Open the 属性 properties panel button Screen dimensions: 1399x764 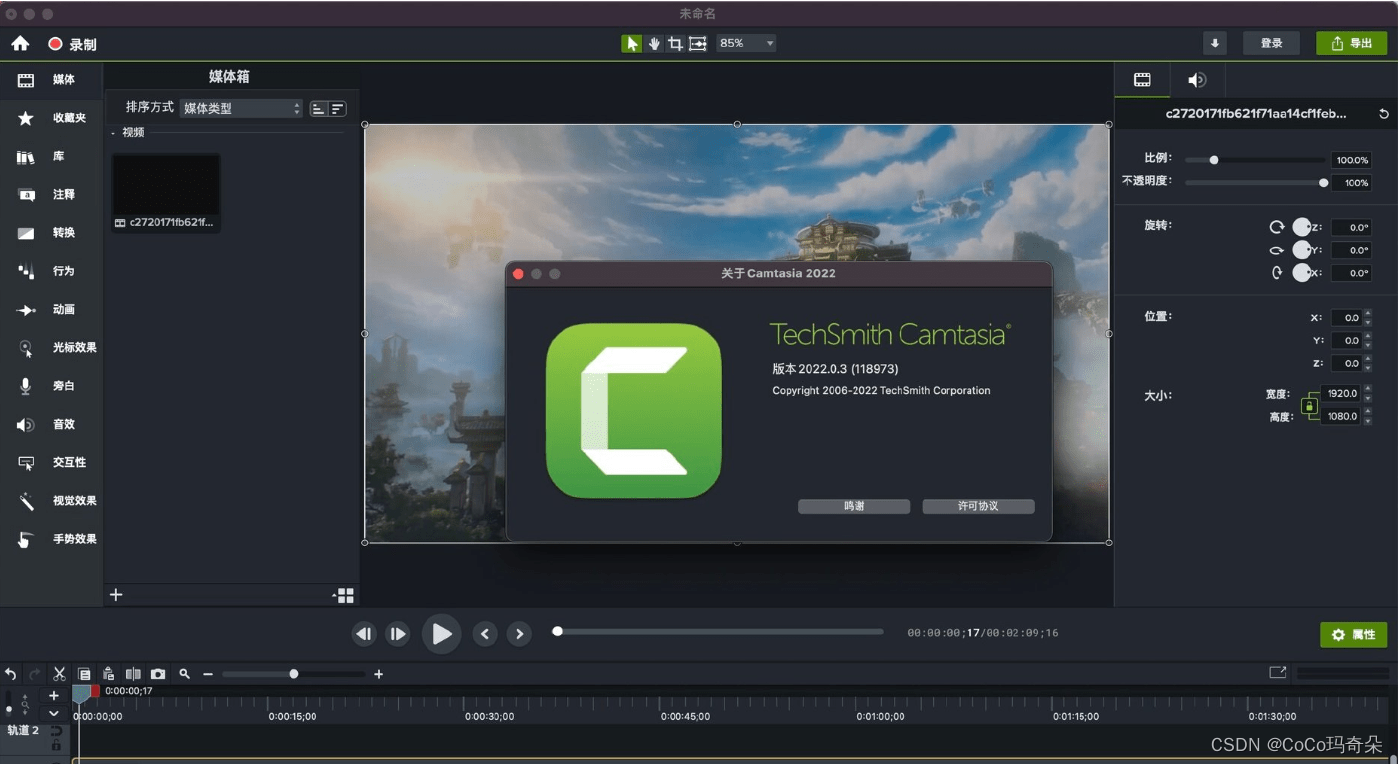pos(1354,635)
